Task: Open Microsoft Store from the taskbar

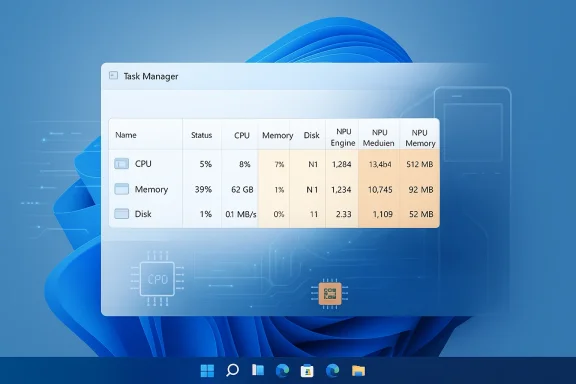Action: [x=307, y=370]
